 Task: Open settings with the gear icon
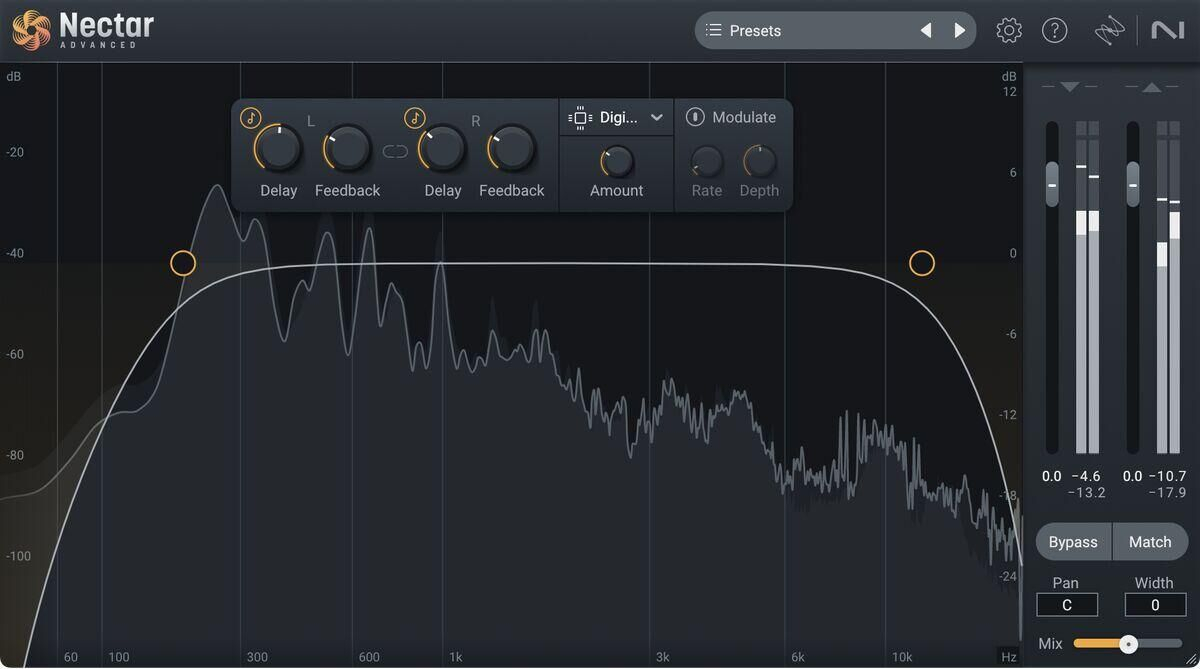(x=1009, y=31)
